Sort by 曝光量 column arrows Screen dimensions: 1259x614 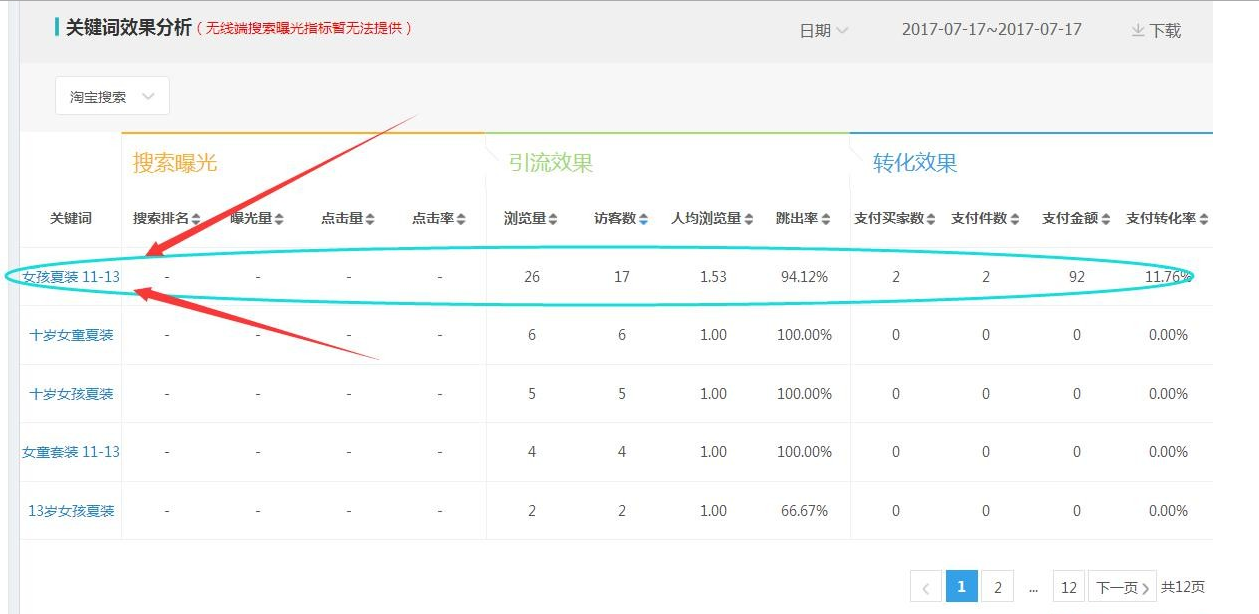coord(279,219)
